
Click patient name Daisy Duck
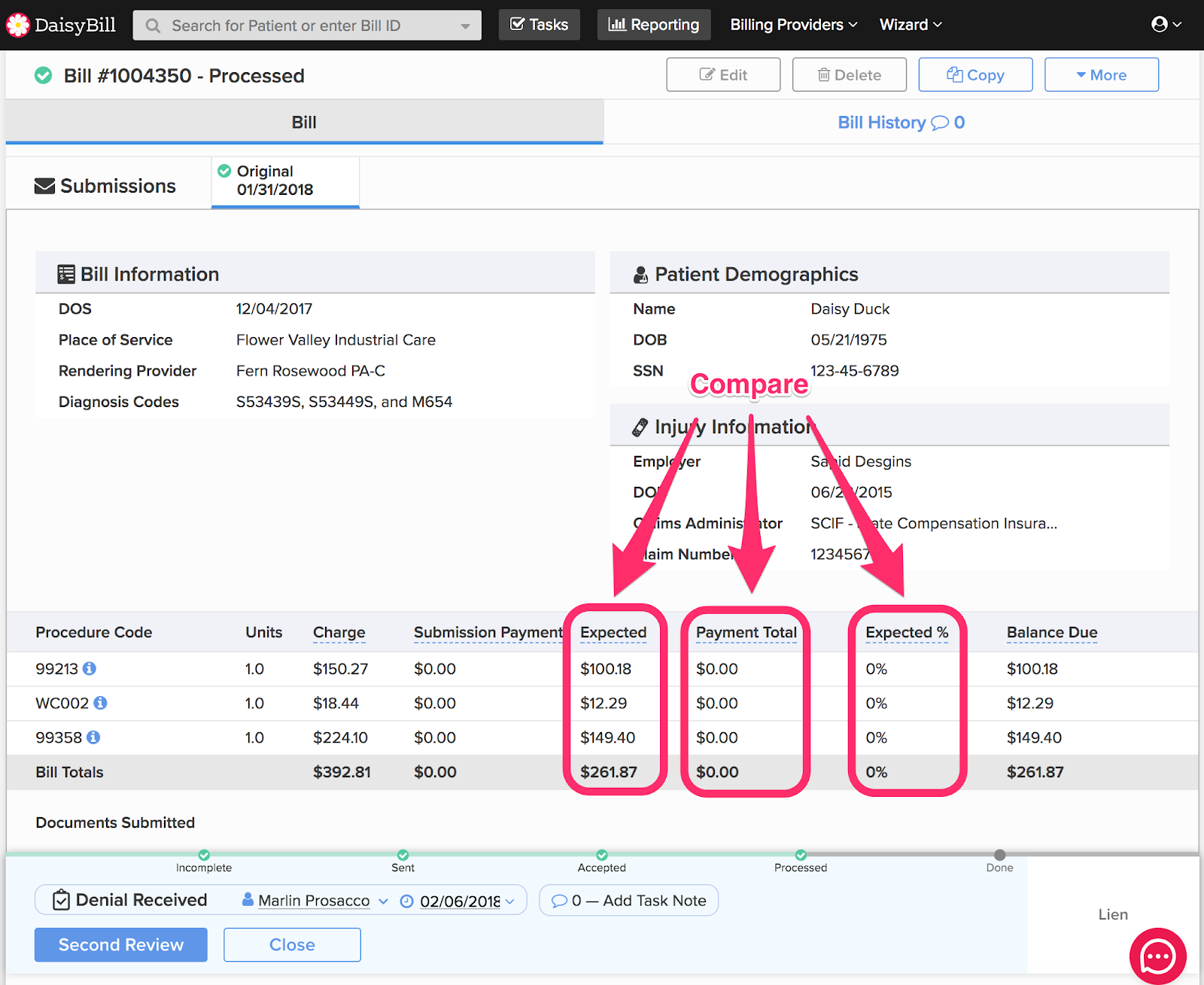[x=850, y=309]
